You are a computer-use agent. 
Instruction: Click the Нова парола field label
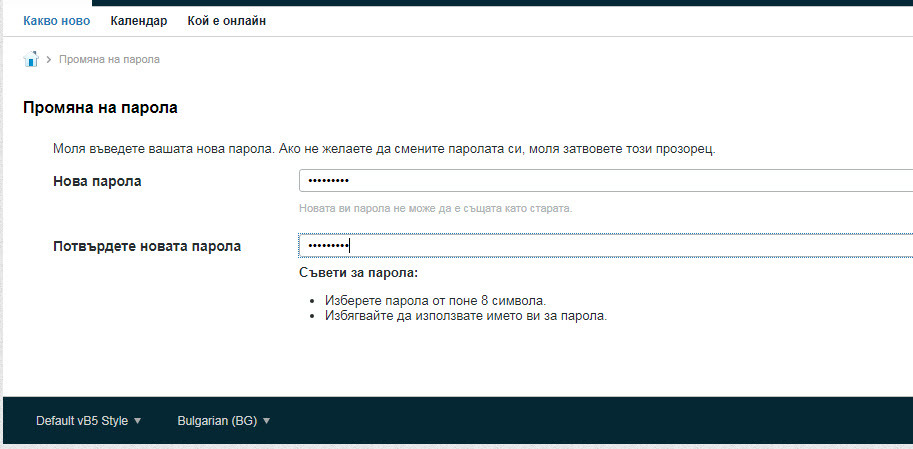[x=97, y=181]
